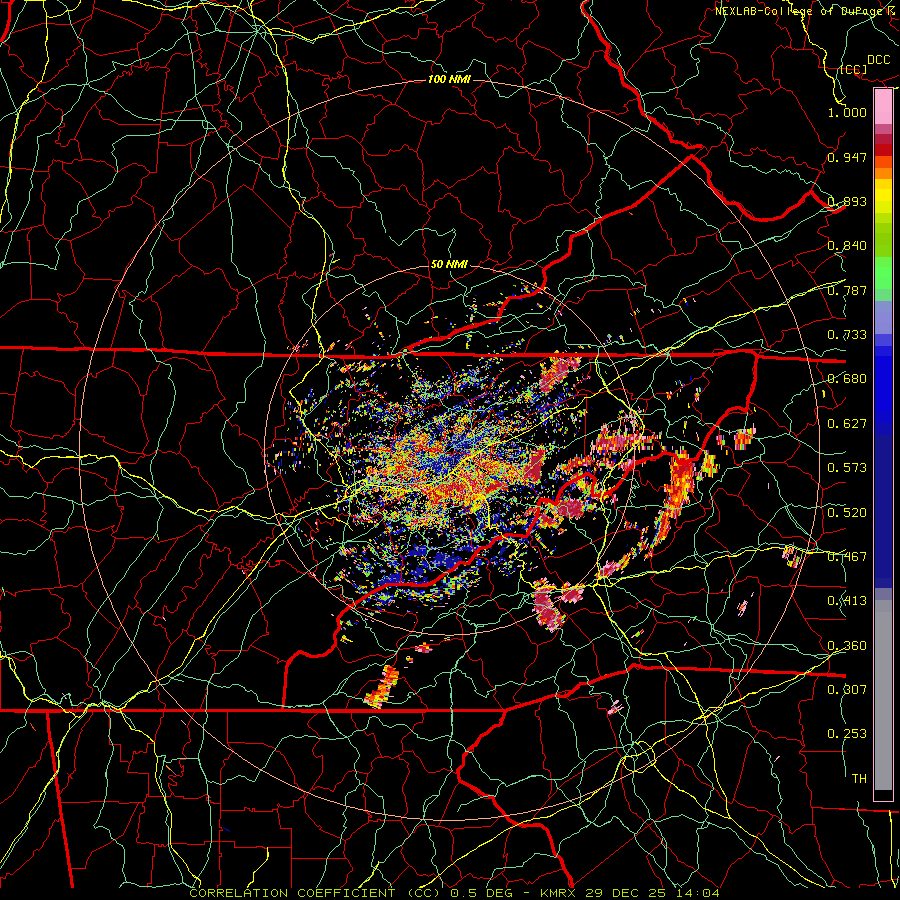Pick the gray lower segment of the color bar
The width and height of the screenshot is (900, 900).
(x=883, y=695)
